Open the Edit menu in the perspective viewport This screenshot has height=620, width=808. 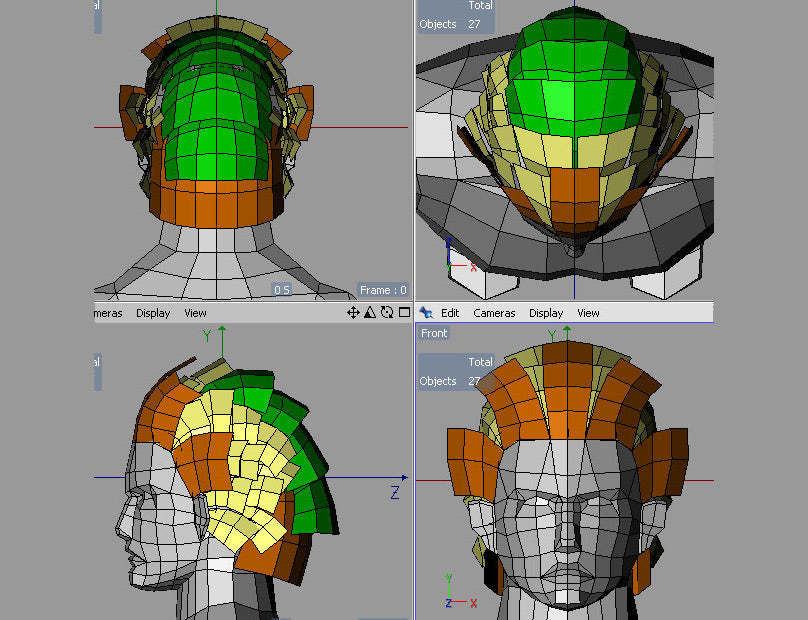click(449, 312)
